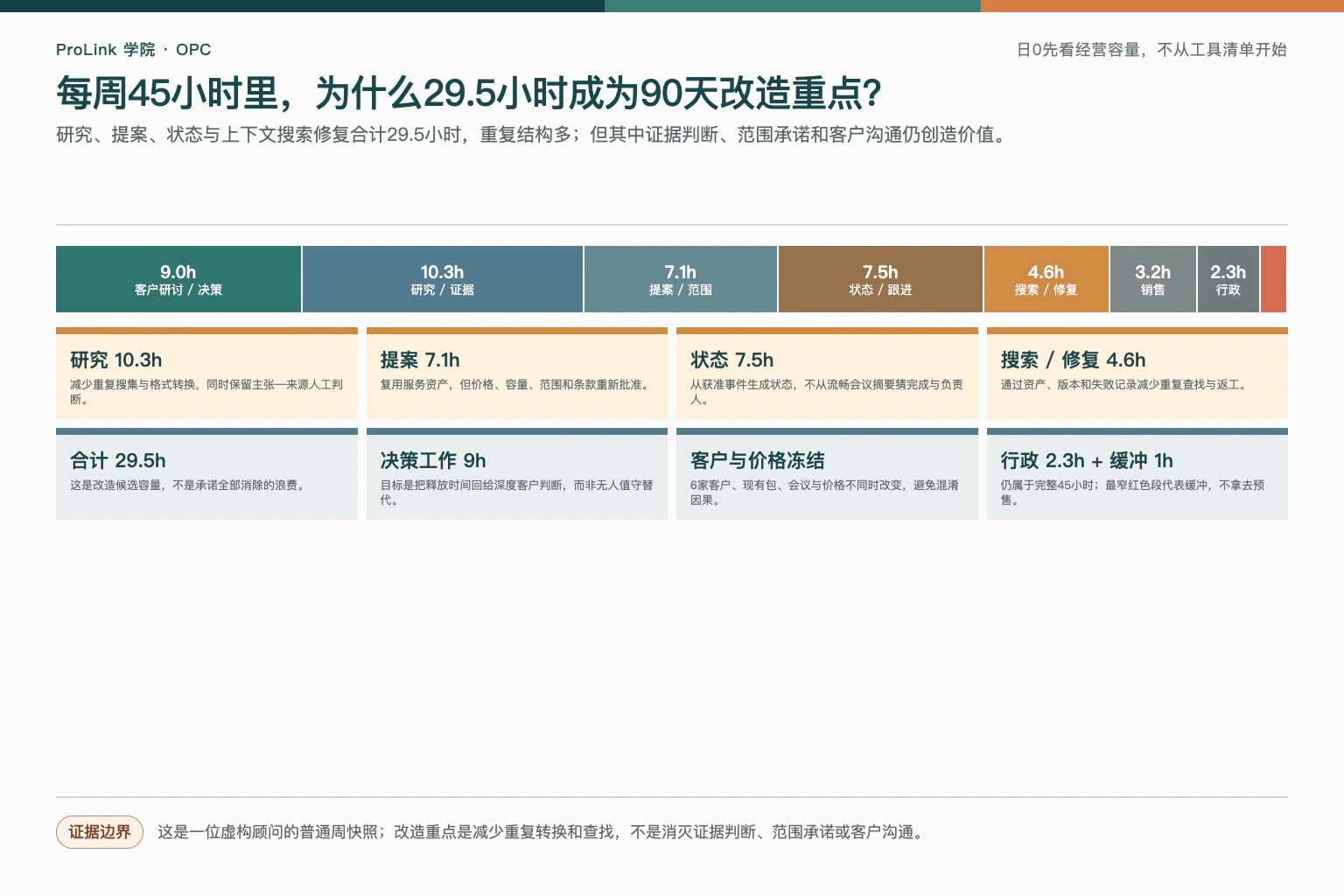Screen dimensions: 1344x896
Task: Click the description 仍属于完整45小时
Action: 1132,493
